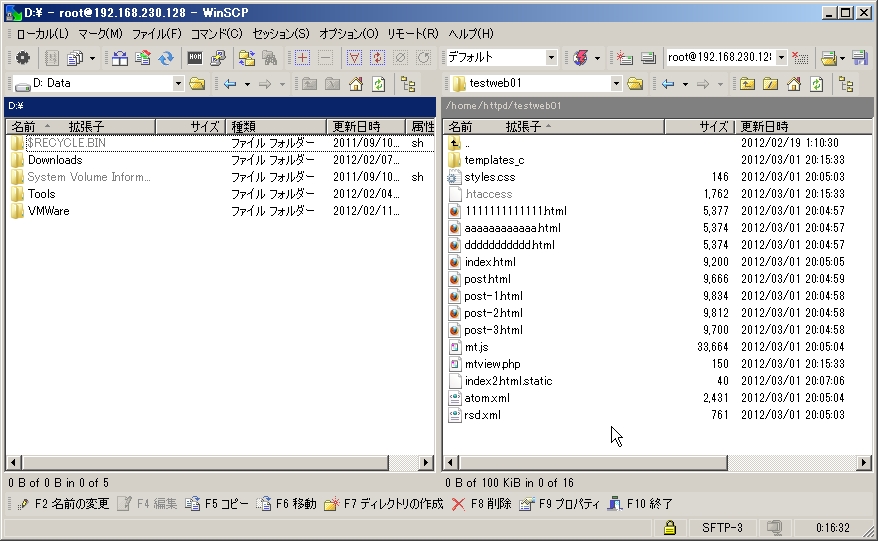This screenshot has width=878, height=541.
Task: Open remote directory folder icon beside testweb01
Action: [x=635, y=84]
